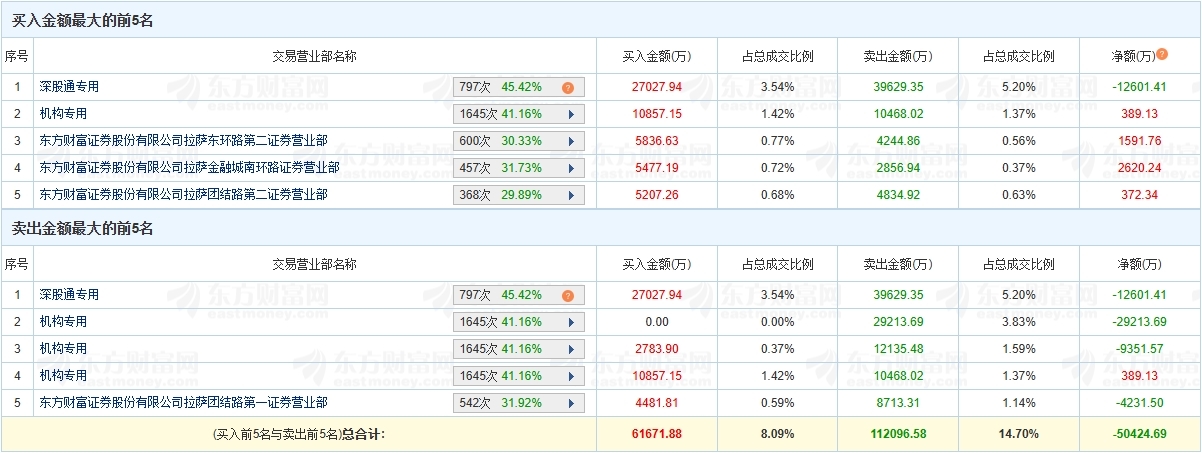
Task: Expand sell table row 4 机构专用 details arrow
Action: pos(571,377)
